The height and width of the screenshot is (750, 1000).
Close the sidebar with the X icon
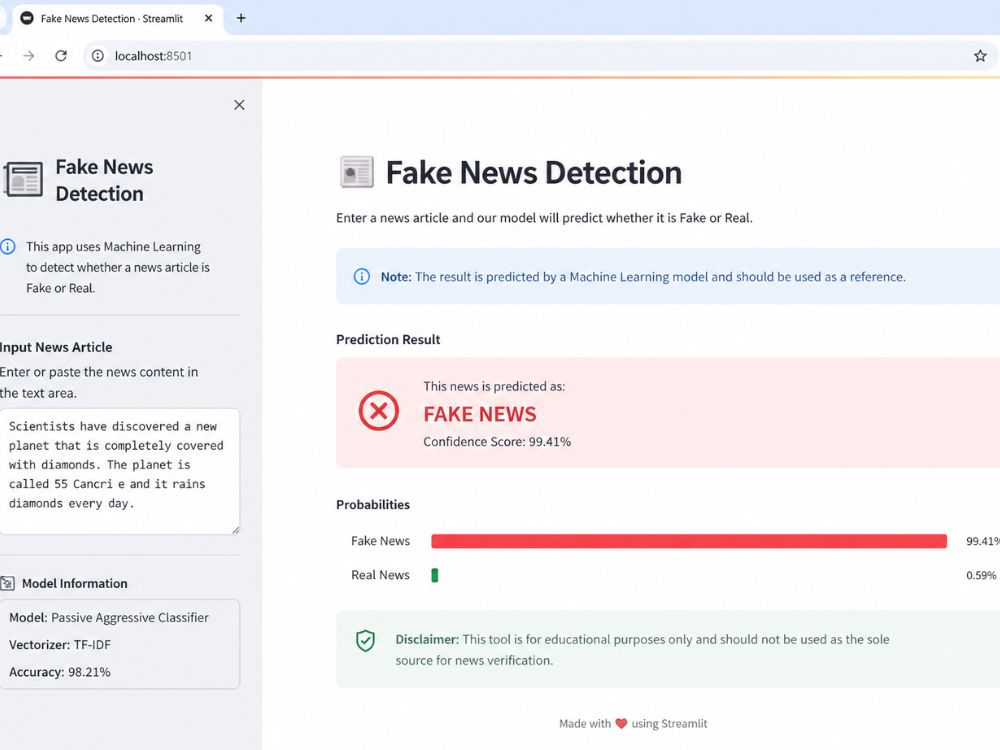(x=239, y=105)
